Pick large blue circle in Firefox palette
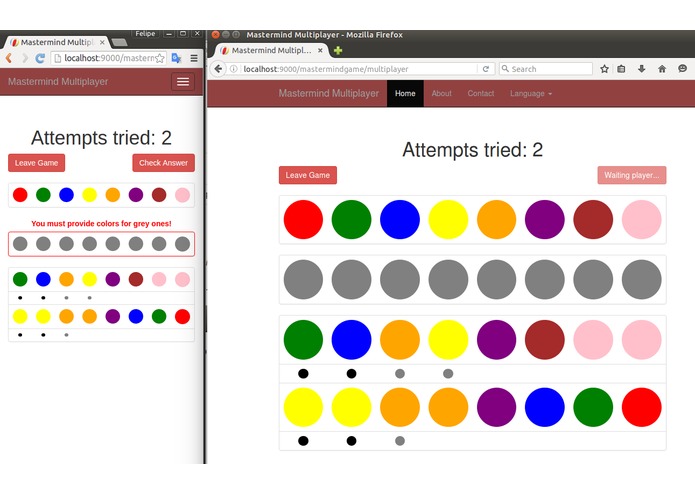This screenshot has width=695, height=494. 400,219
